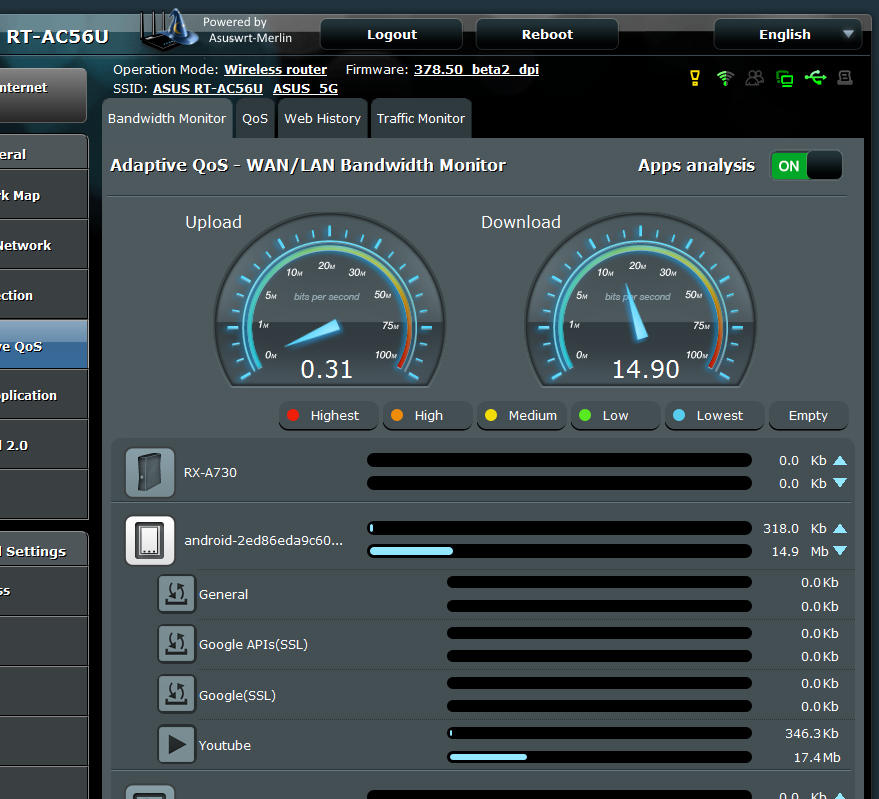Click the Highest priority filter
The image size is (879, 799).
pyautogui.click(x=328, y=415)
